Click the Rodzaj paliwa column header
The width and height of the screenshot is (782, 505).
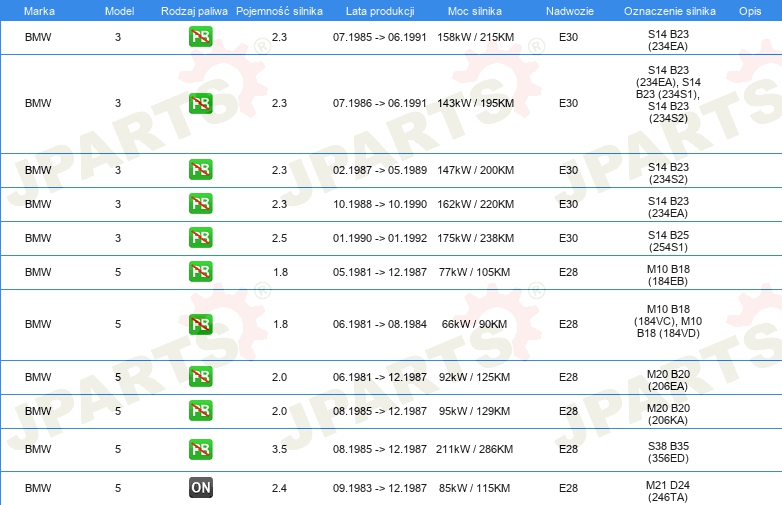click(194, 11)
